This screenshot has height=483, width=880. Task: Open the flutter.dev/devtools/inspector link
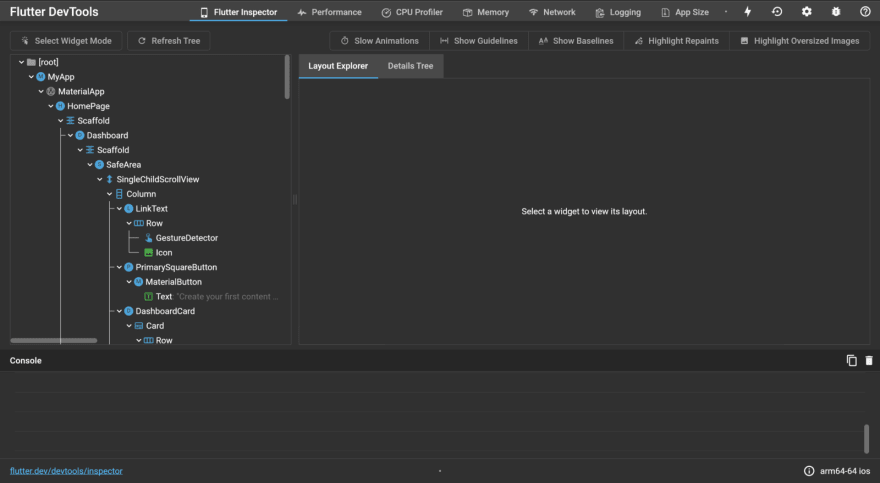click(66, 471)
